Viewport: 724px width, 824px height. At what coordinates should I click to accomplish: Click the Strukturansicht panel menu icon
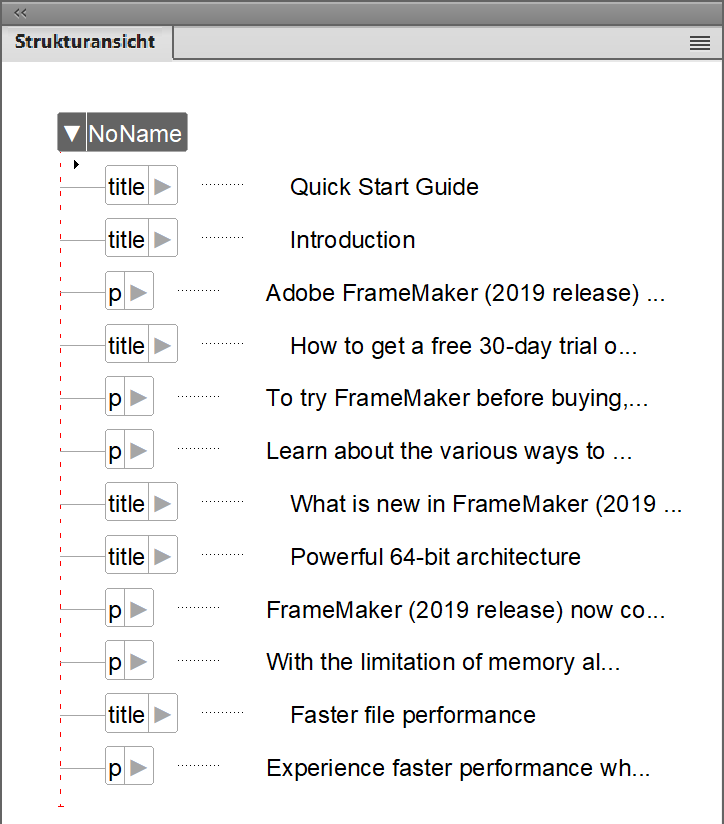click(x=699, y=41)
